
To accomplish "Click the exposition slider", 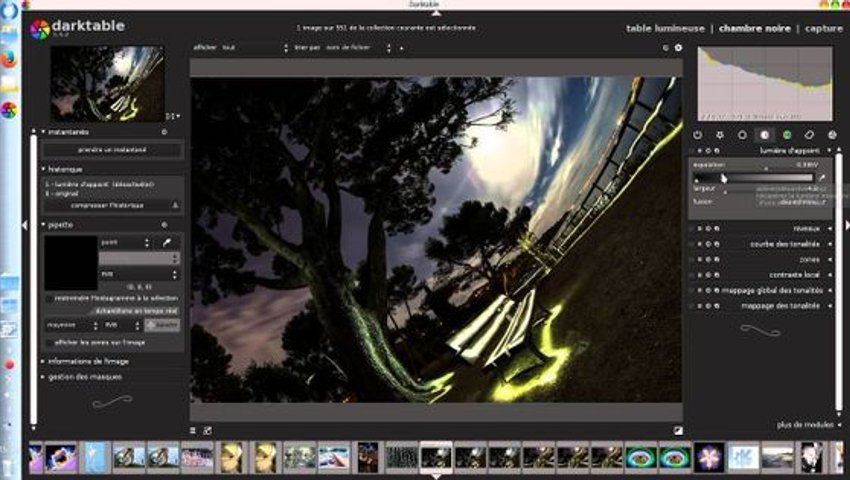I will click(x=756, y=165).
